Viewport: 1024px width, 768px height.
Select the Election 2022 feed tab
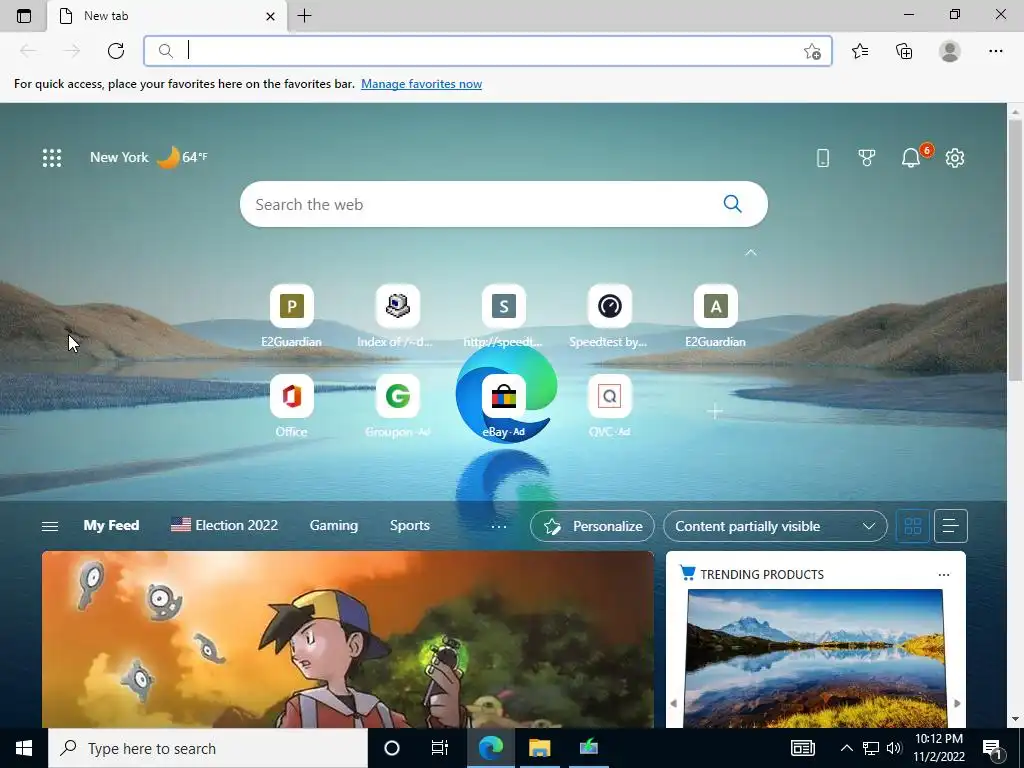coord(224,525)
